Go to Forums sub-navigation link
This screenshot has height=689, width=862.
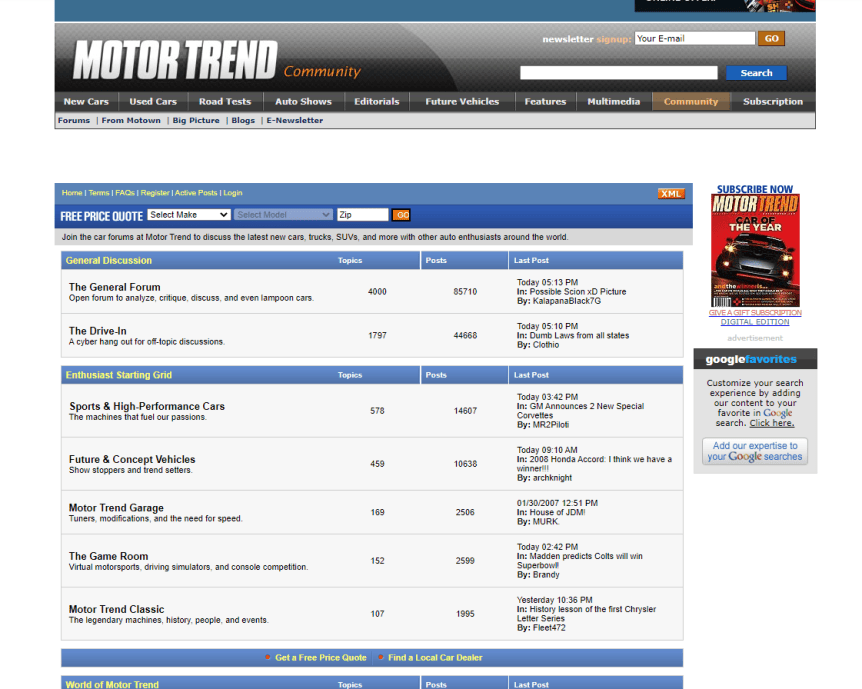[74, 120]
